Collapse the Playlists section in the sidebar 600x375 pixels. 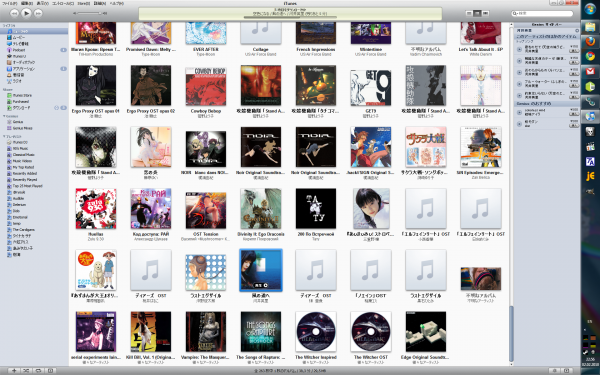(4, 136)
